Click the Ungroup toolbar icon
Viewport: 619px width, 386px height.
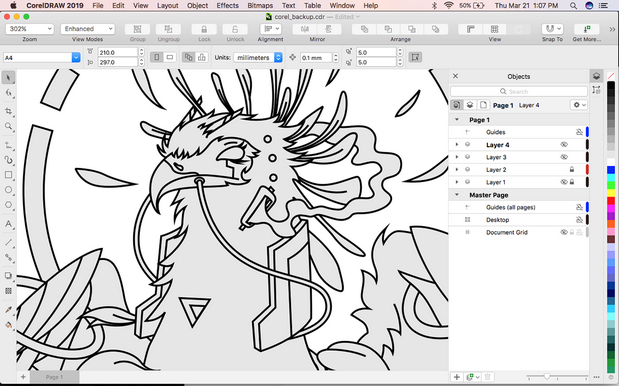tap(169, 29)
